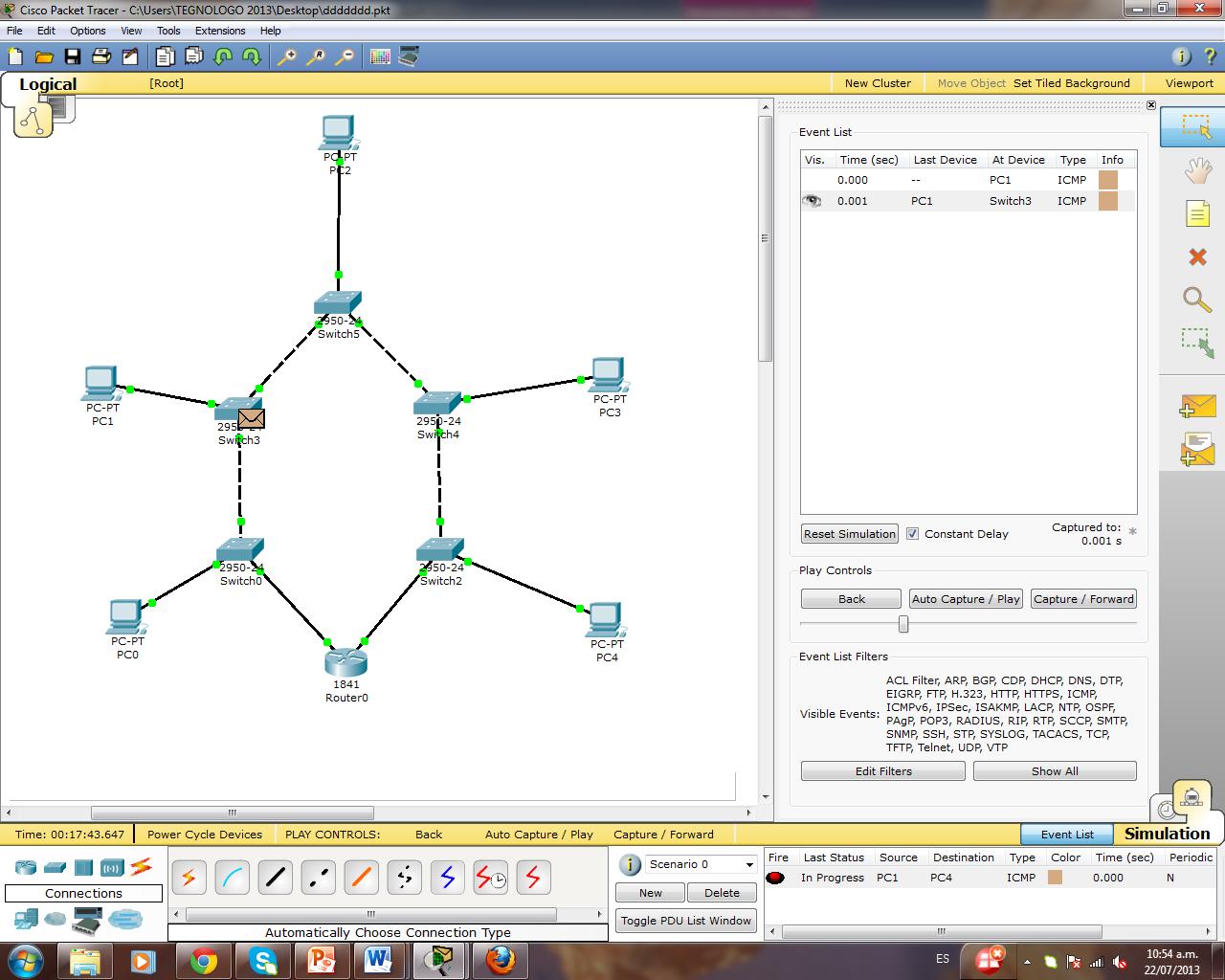
Task: Select the Copper Straight-Through connection
Action: (275, 877)
